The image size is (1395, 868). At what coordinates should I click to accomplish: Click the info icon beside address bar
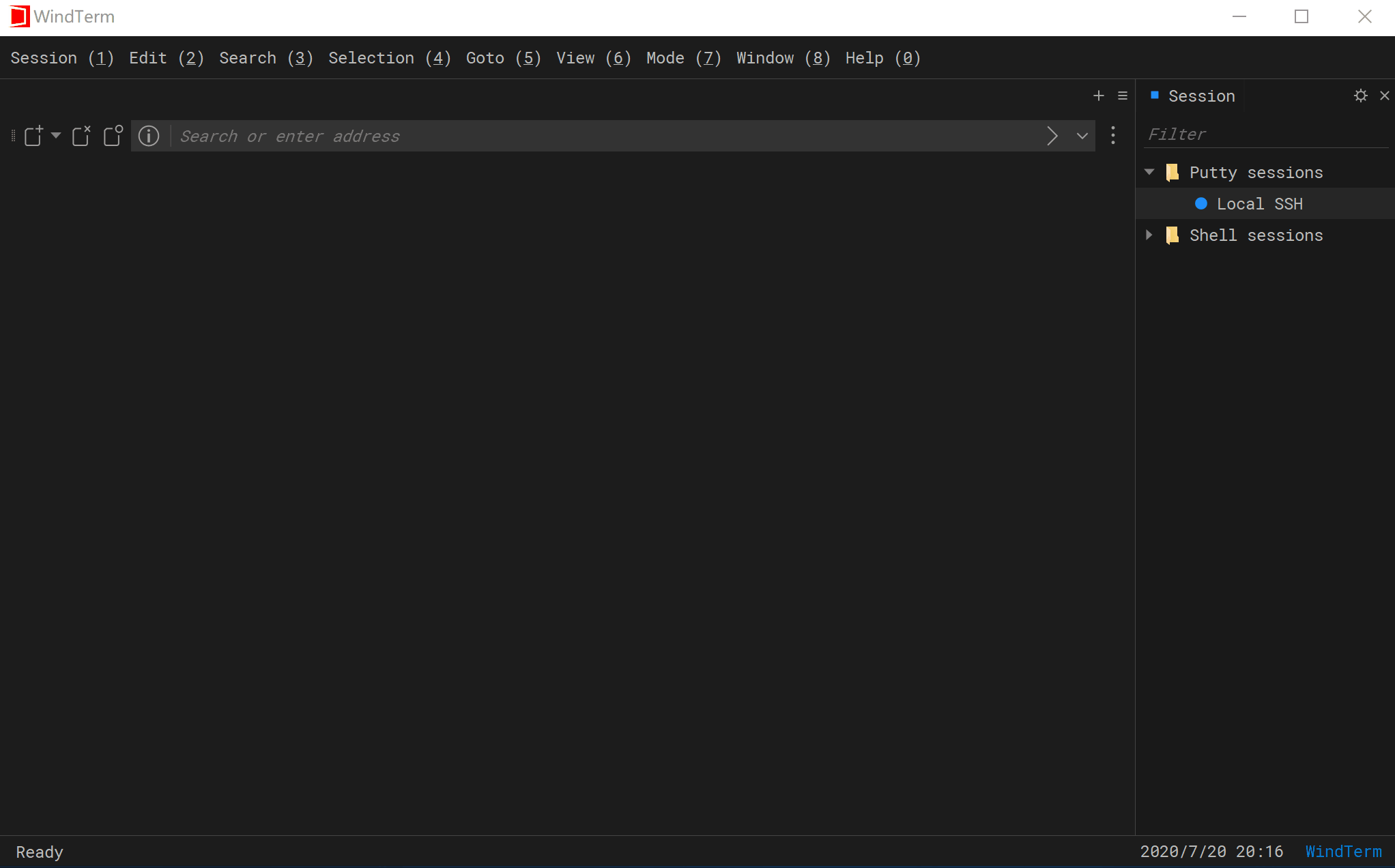[149, 136]
